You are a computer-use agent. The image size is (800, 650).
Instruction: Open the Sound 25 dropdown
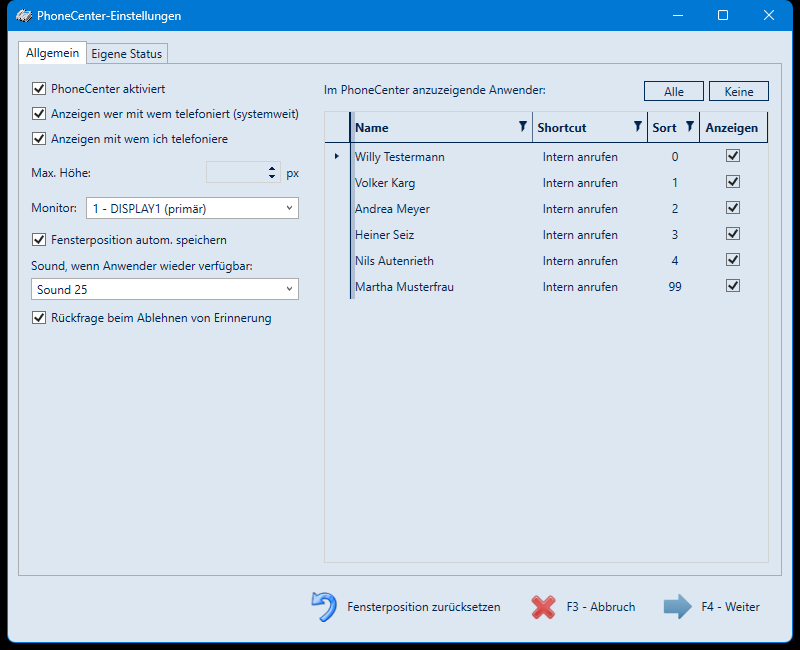click(165, 289)
